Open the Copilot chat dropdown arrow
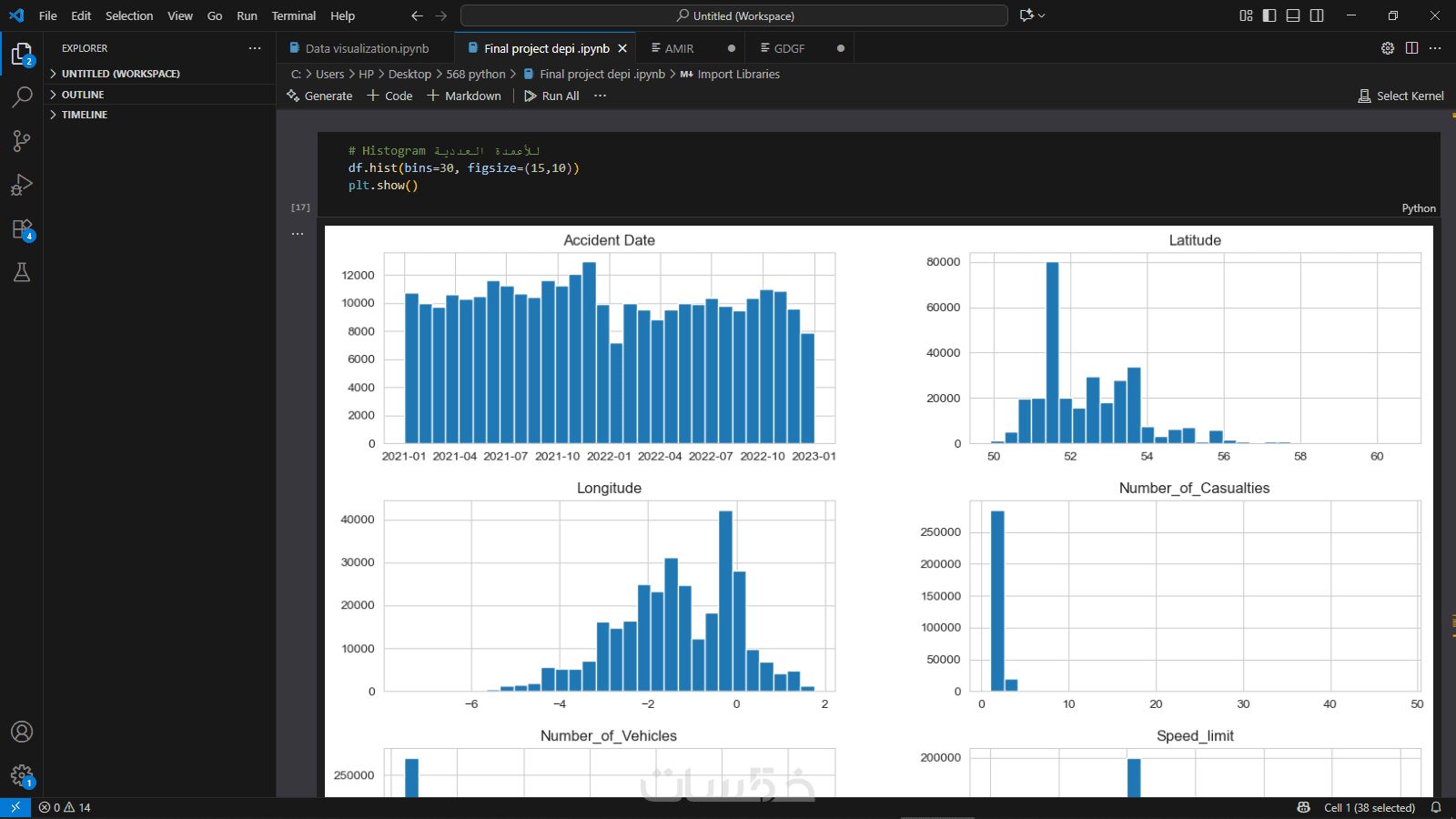 tap(1042, 15)
